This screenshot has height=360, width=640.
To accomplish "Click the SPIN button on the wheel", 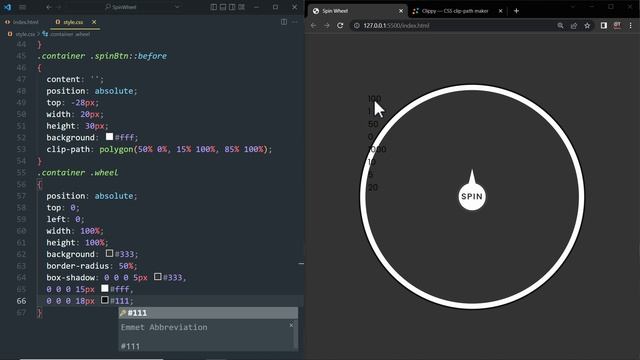I will coord(472,196).
